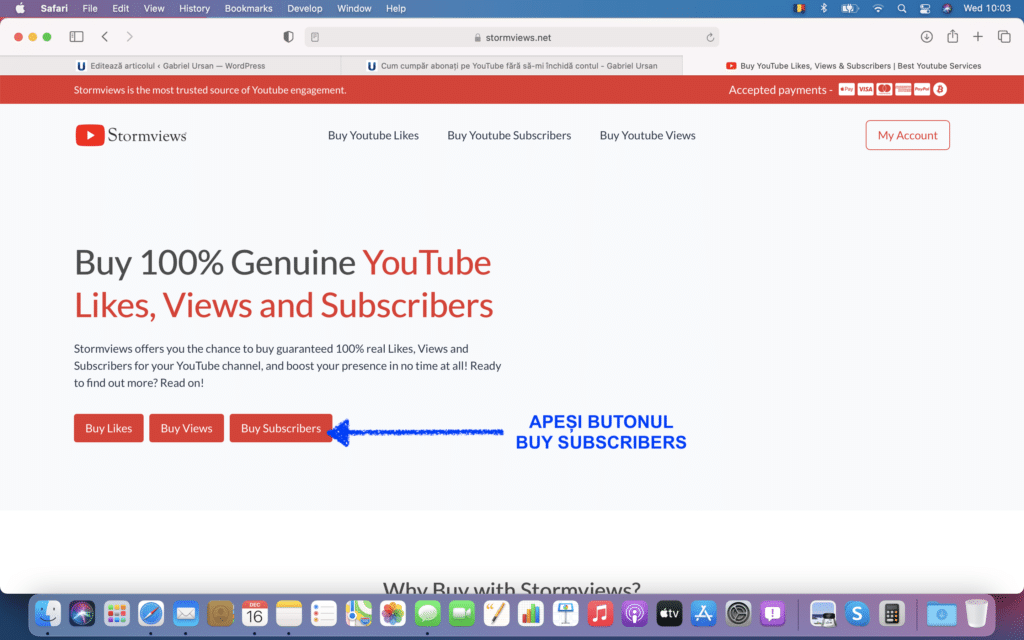Open the privacy report shield icon
The width and height of the screenshot is (1024, 640).
(288, 37)
